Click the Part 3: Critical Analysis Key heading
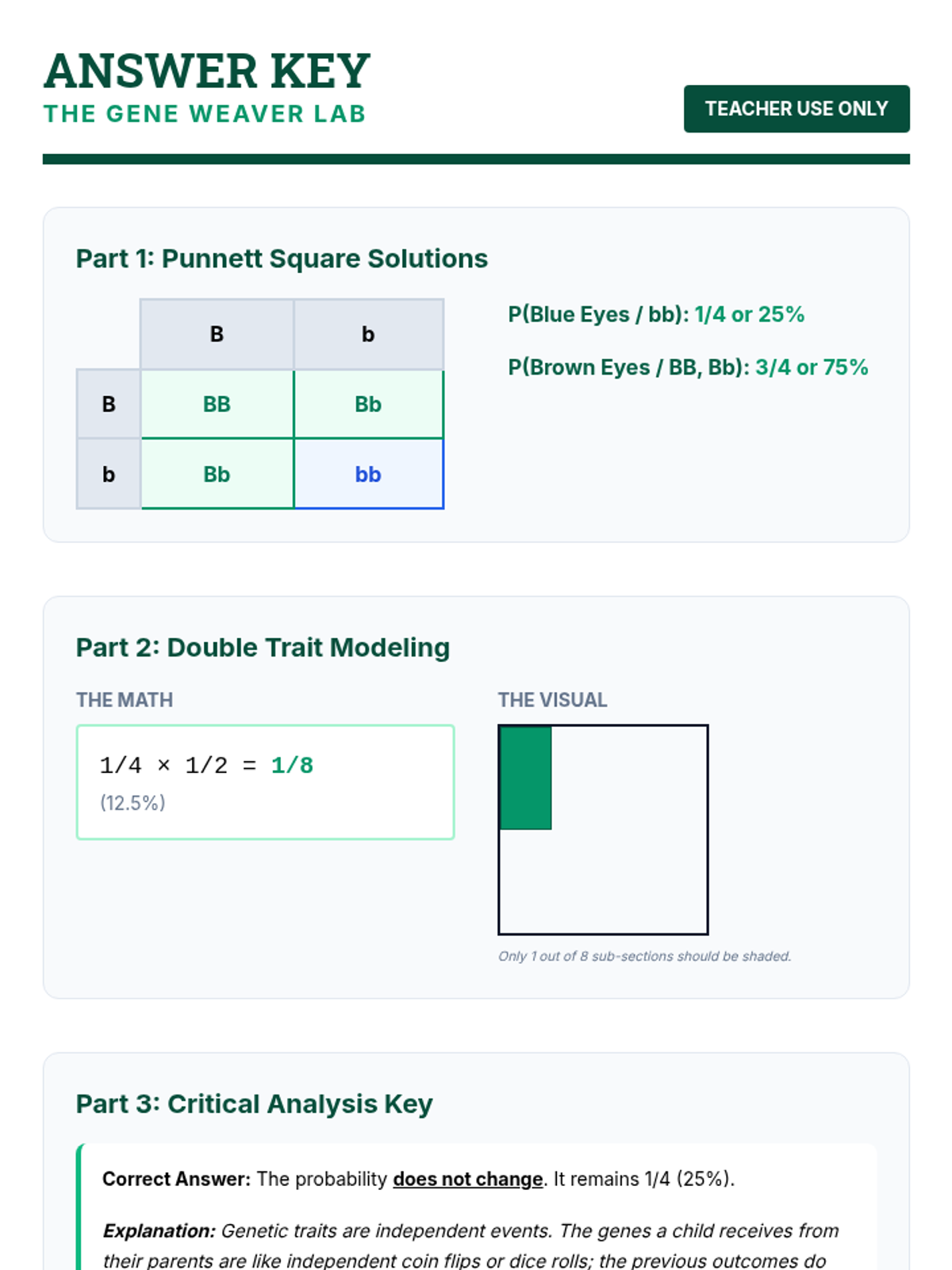 254,1104
